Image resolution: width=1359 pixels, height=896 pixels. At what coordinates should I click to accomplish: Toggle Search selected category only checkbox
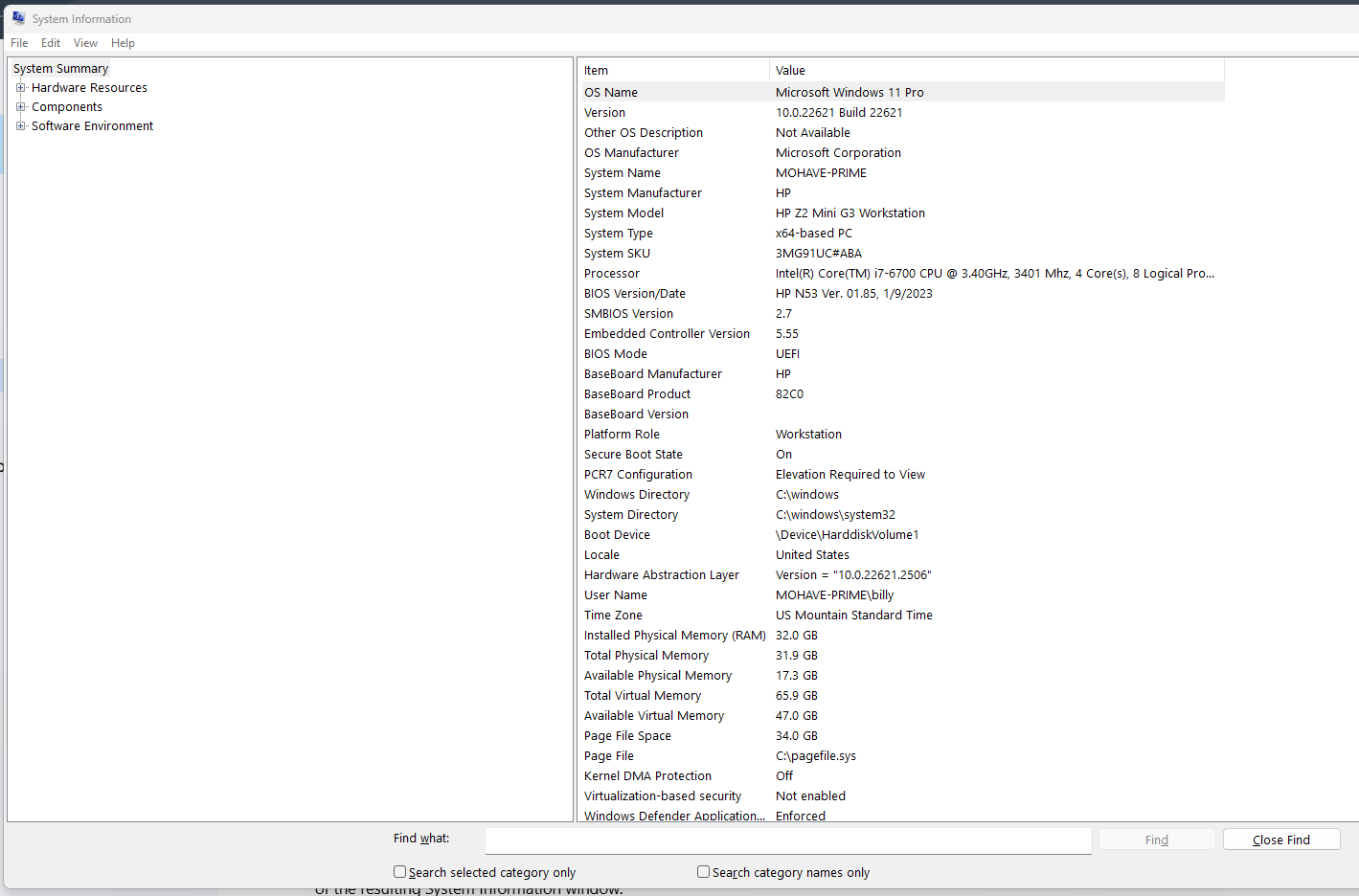[399, 872]
